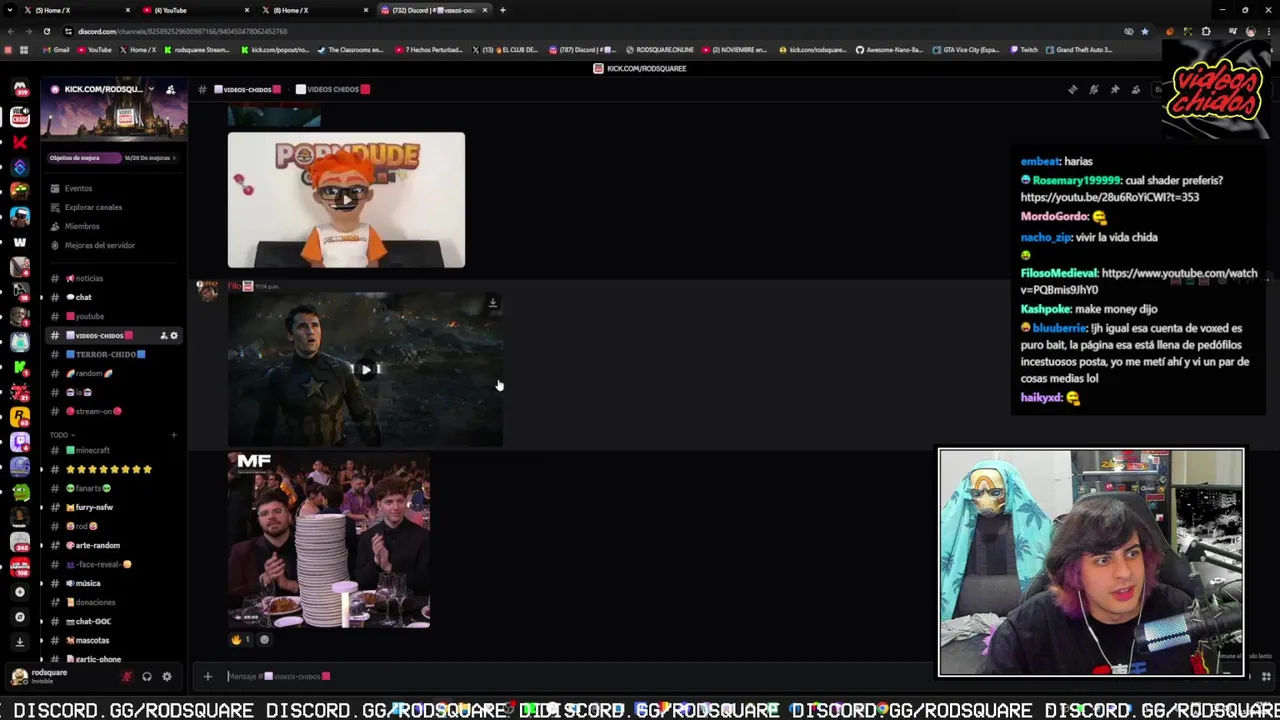Open the donaciones channel
The image size is (1280, 720).
point(112,602)
